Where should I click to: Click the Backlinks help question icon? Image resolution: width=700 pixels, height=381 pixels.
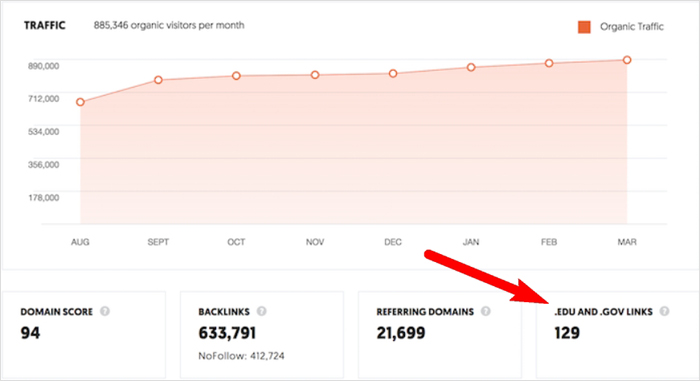pos(262,311)
